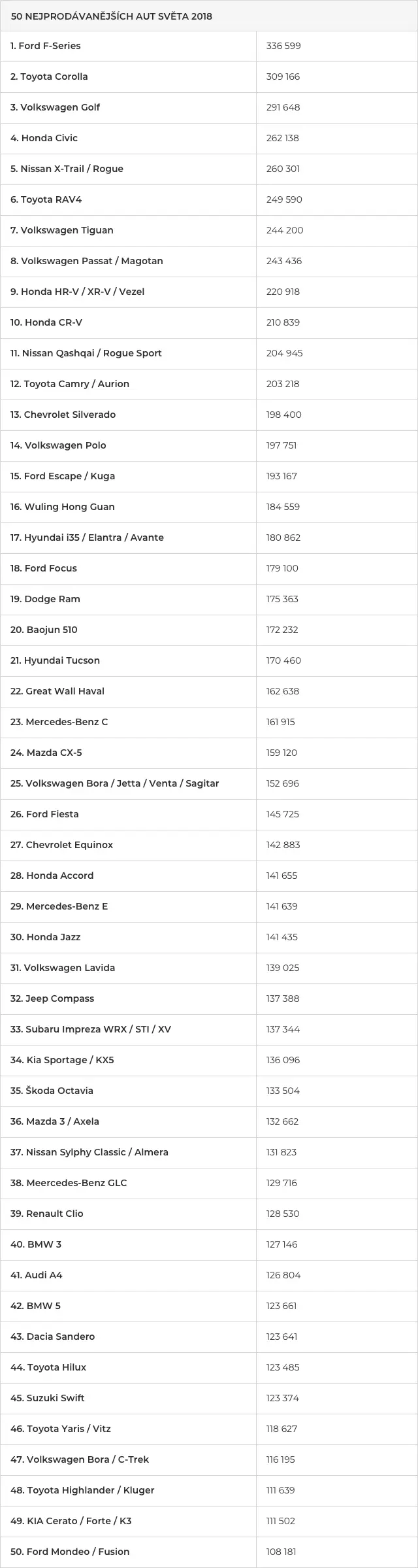Click the '10. Honda CR-V' row
This screenshot has height=1568, width=418.
[209, 323]
